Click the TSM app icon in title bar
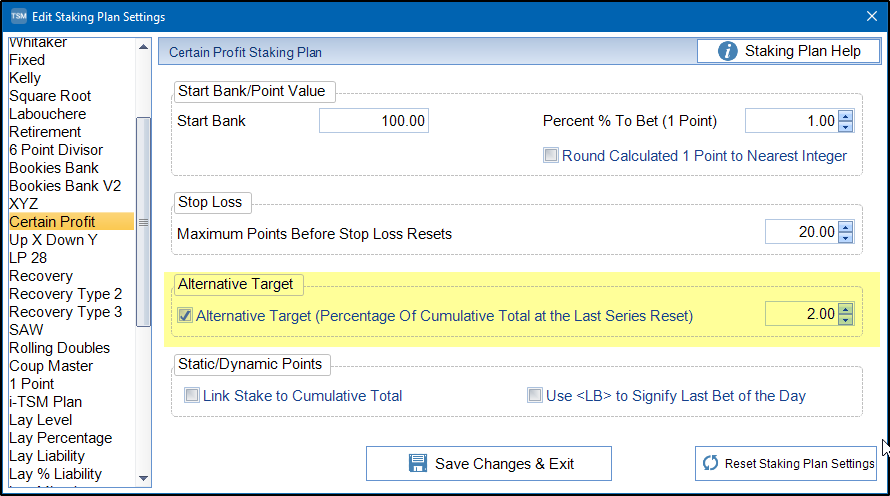This screenshot has width=890, height=496. [18, 17]
